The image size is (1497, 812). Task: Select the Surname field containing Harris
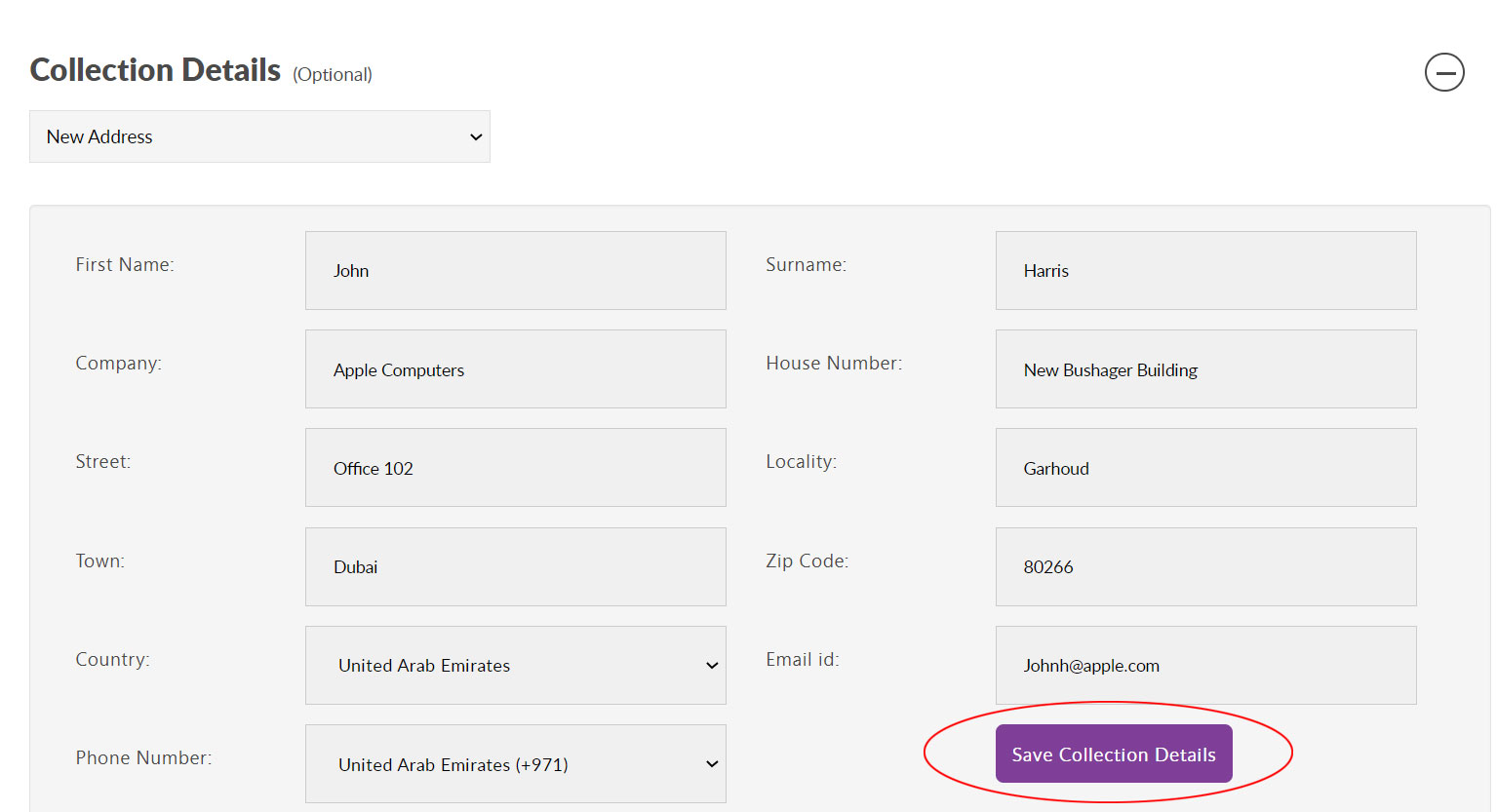(x=1205, y=271)
